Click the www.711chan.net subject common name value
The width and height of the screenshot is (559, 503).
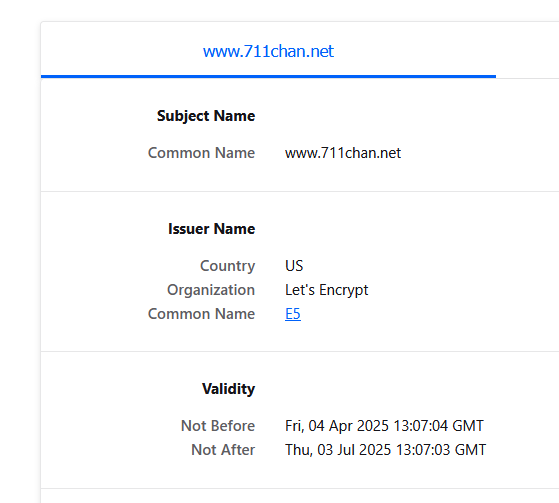(343, 153)
